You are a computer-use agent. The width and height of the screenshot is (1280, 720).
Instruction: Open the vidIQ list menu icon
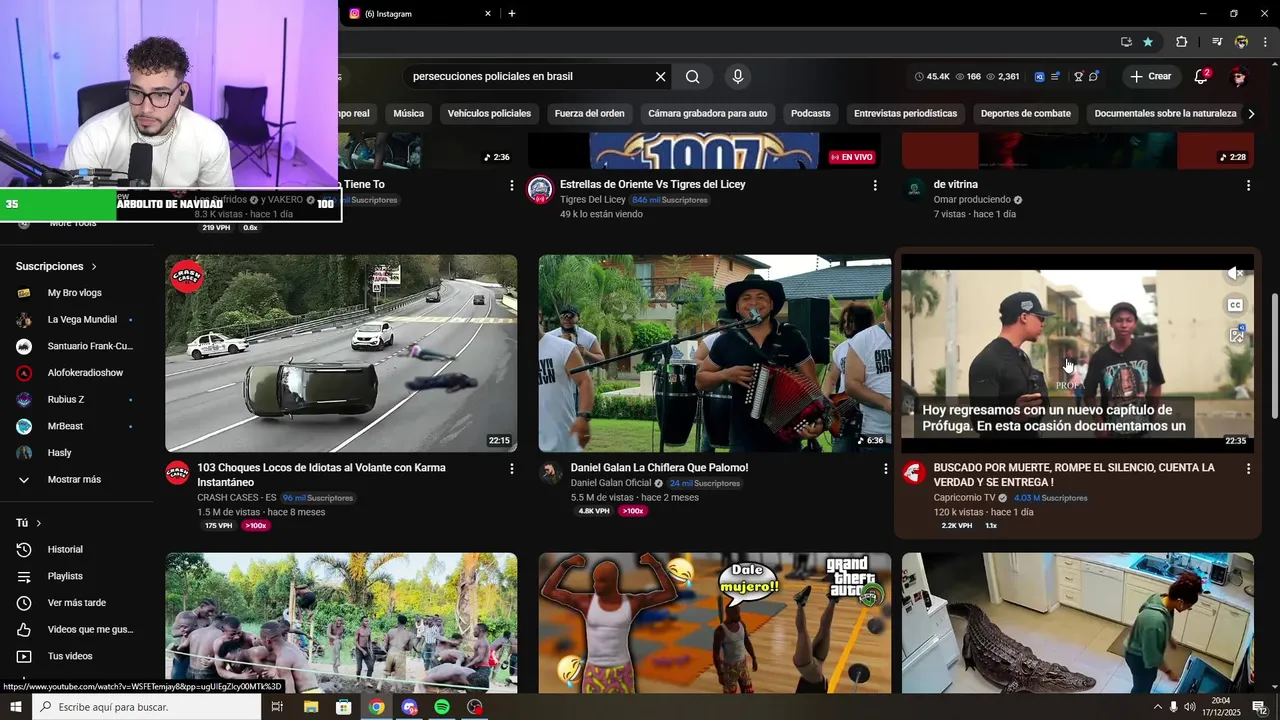[x=1057, y=77]
